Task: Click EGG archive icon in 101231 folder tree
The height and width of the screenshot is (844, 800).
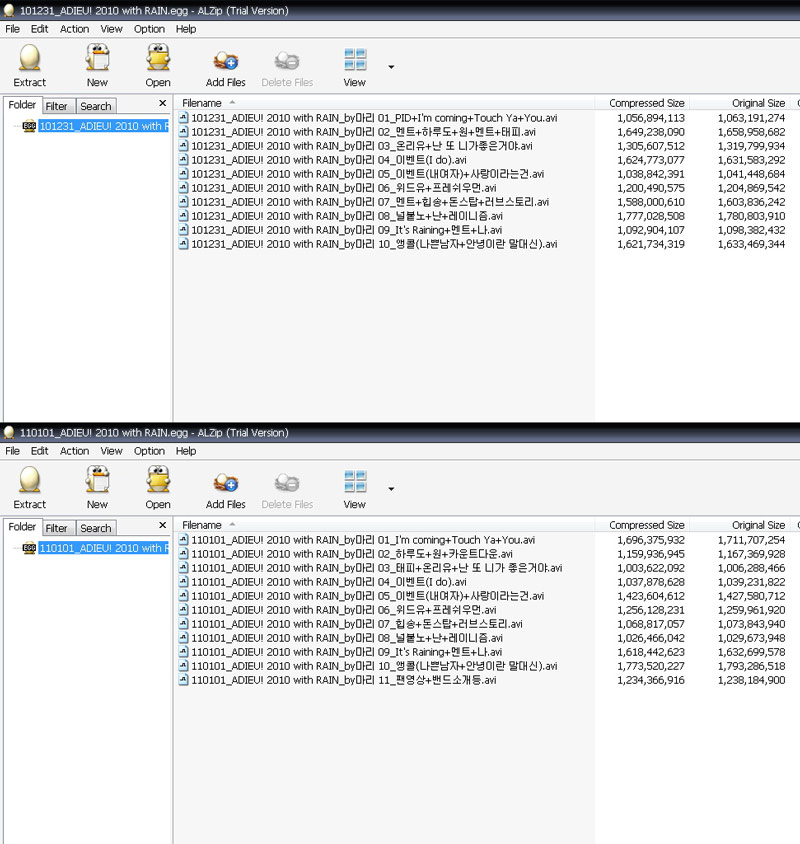Action: [29, 126]
